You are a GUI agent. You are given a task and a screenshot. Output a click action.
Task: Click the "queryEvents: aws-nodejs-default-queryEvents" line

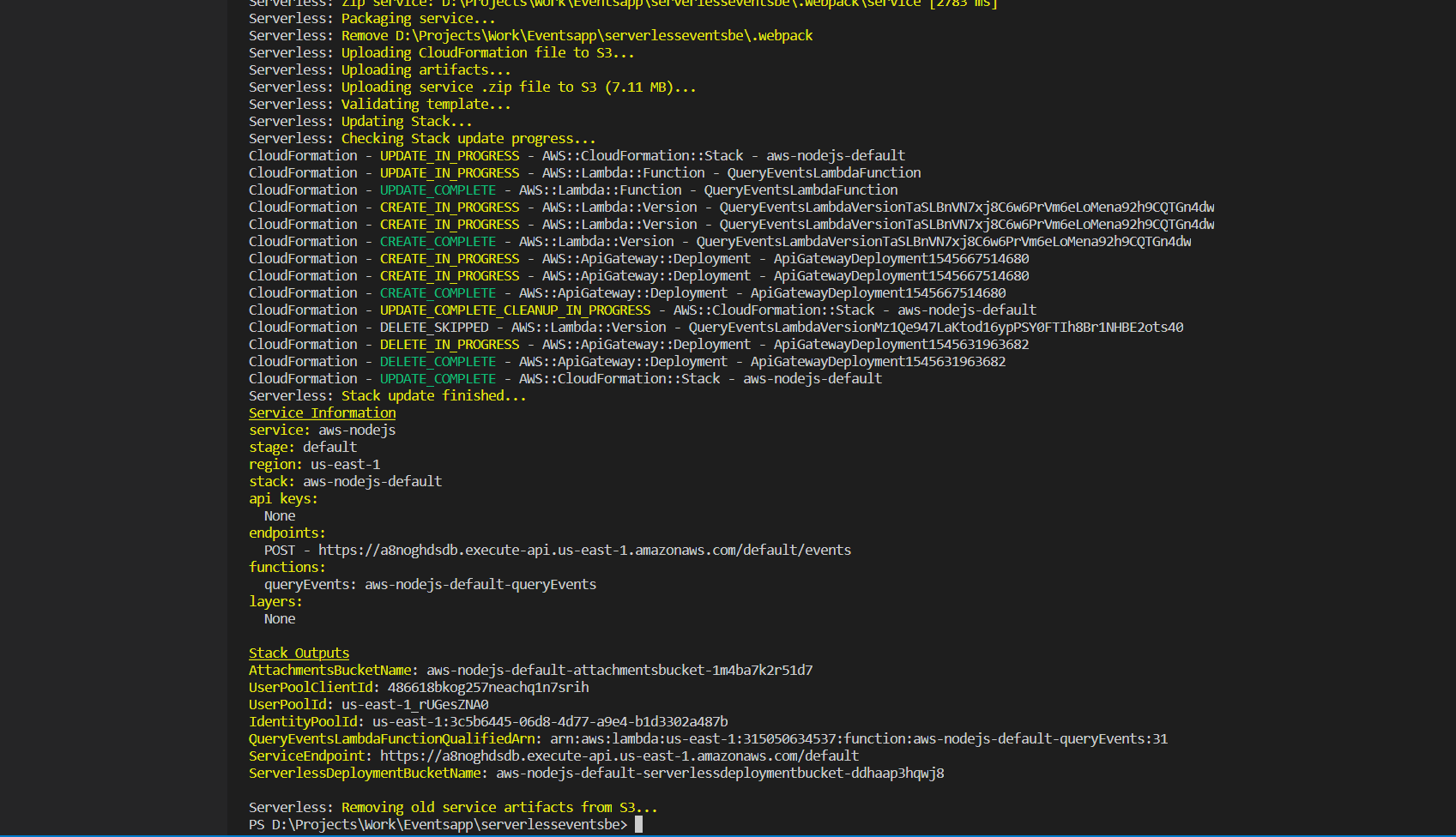click(x=430, y=584)
